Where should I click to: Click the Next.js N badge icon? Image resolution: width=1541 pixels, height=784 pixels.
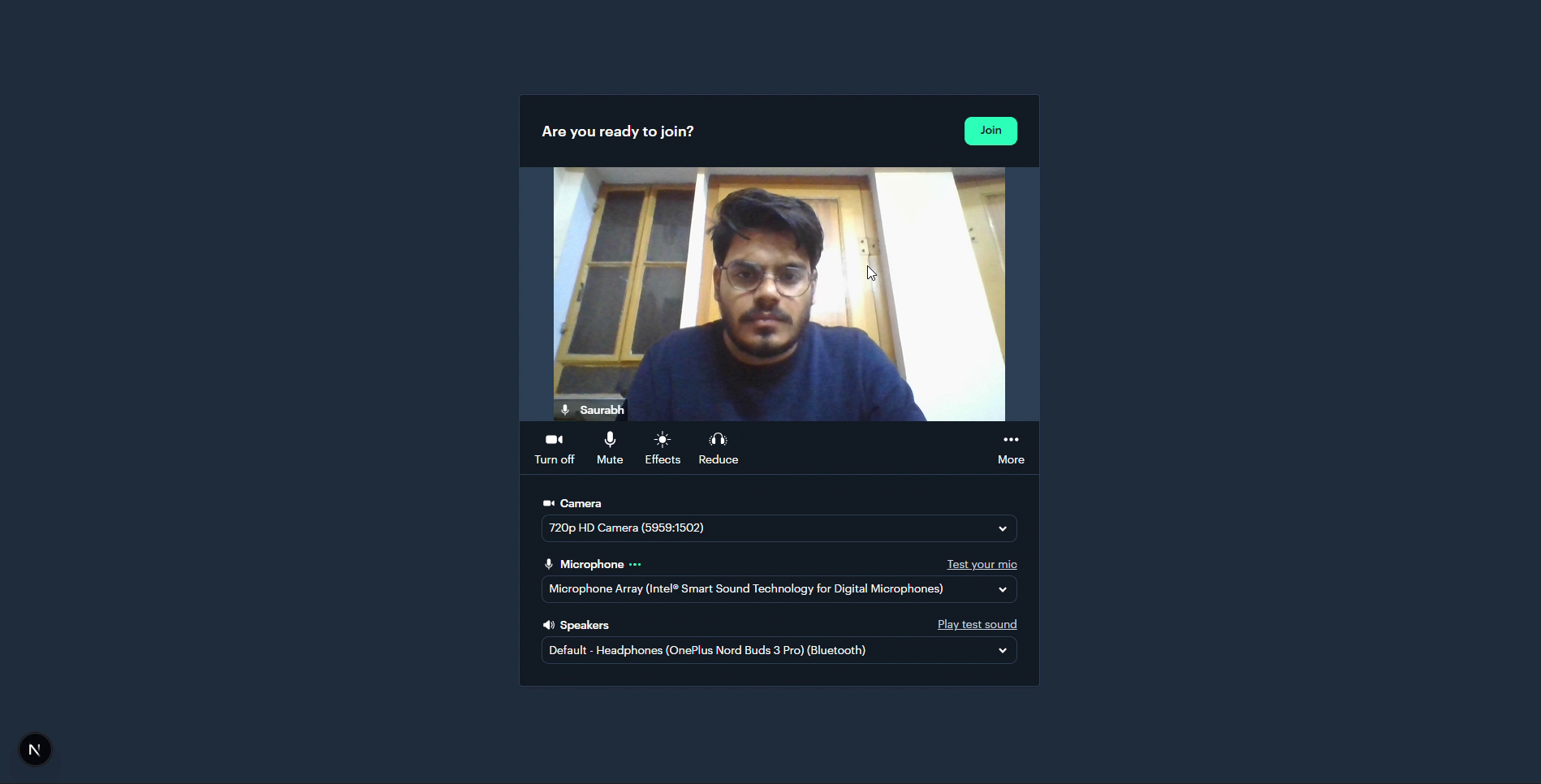point(35,749)
